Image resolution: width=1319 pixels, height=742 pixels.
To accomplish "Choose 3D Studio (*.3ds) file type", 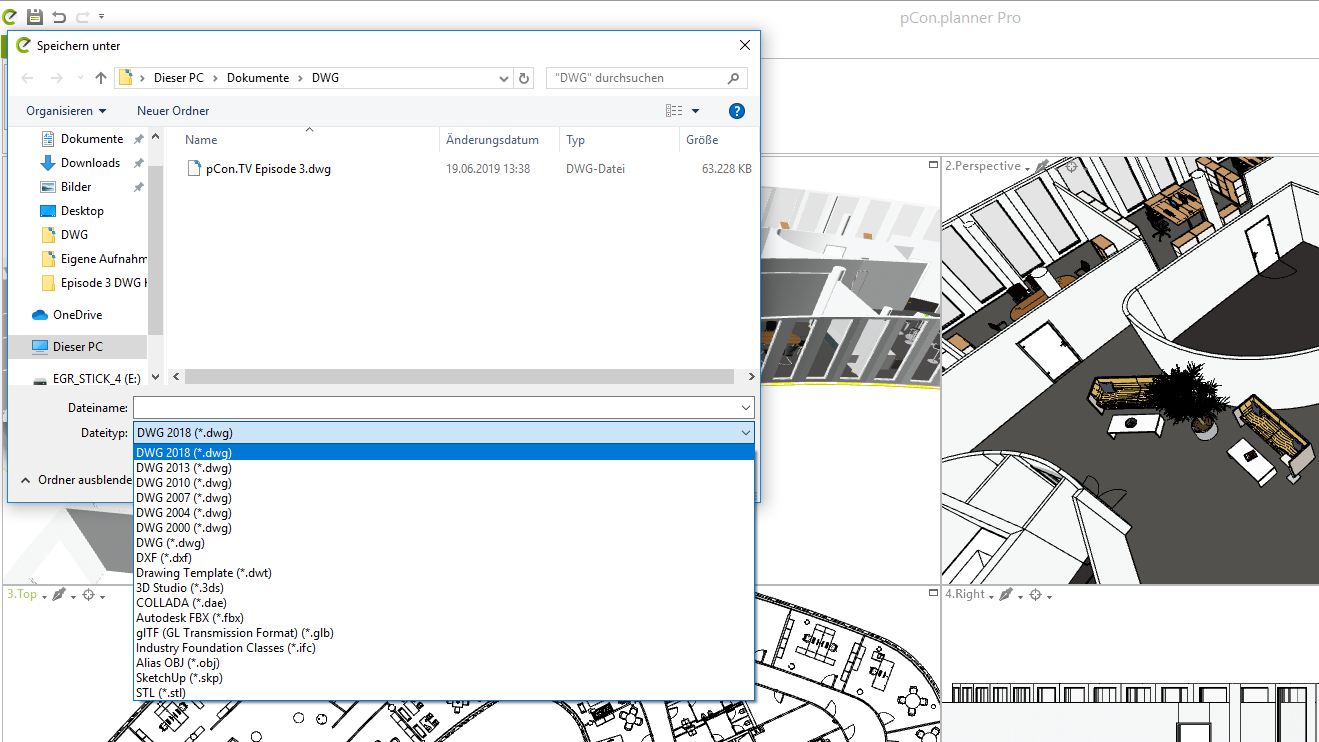I will [x=444, y=588].
